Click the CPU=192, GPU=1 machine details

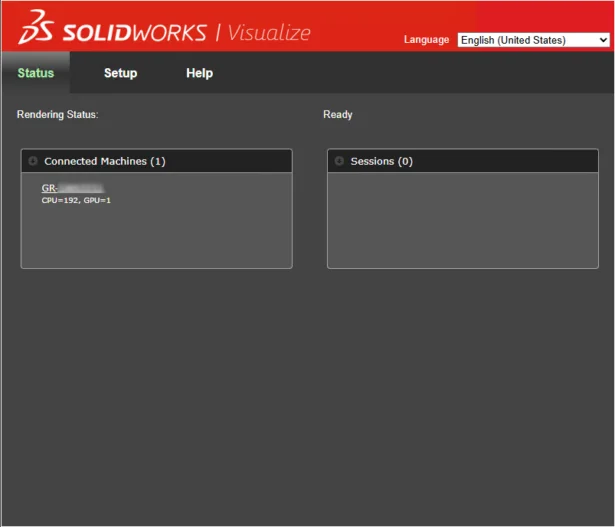(x=76, y=201)
